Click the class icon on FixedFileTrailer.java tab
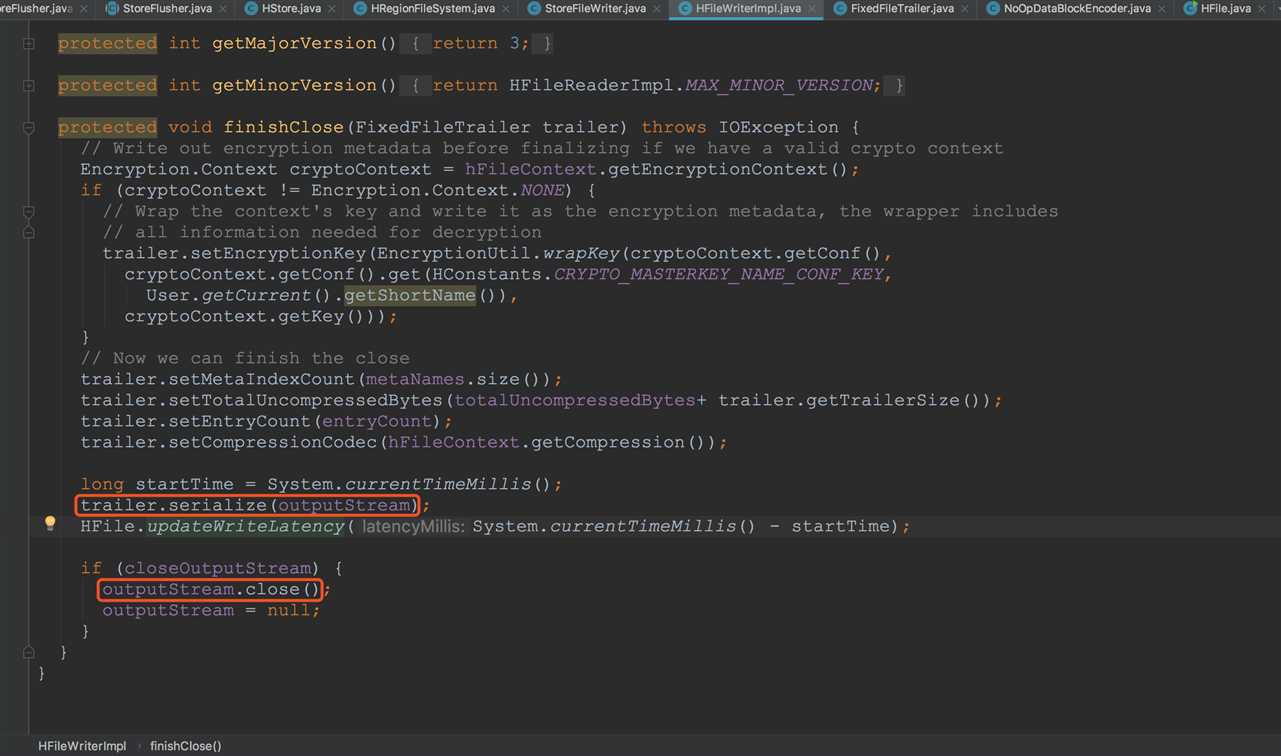 (x=840, y=8)
